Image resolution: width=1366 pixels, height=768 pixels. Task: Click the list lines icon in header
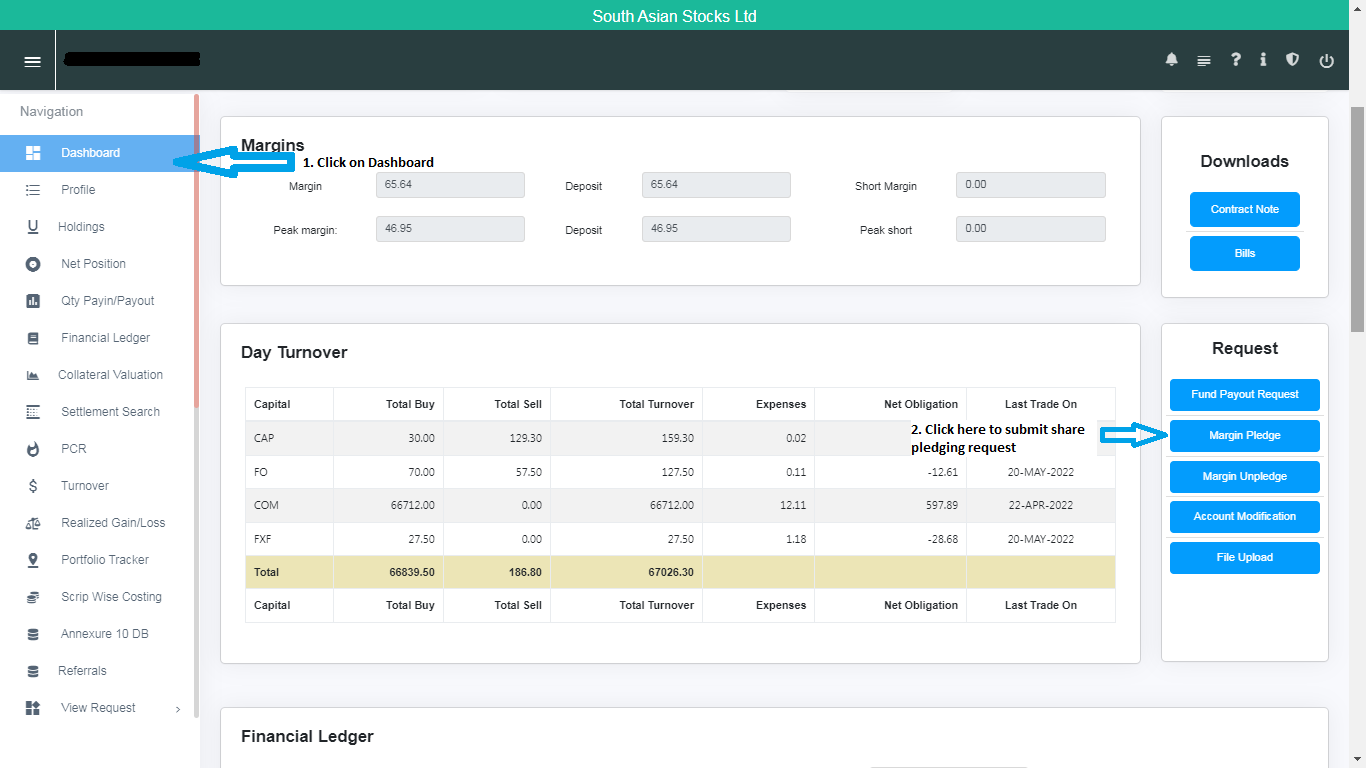click(x=1204, y=61)
